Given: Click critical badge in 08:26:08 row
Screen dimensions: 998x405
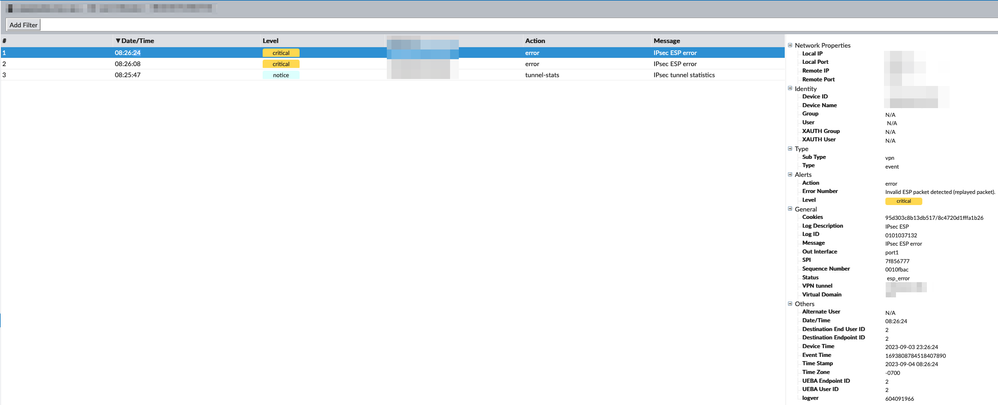Looking at the screenshot, I should [281, 64].
